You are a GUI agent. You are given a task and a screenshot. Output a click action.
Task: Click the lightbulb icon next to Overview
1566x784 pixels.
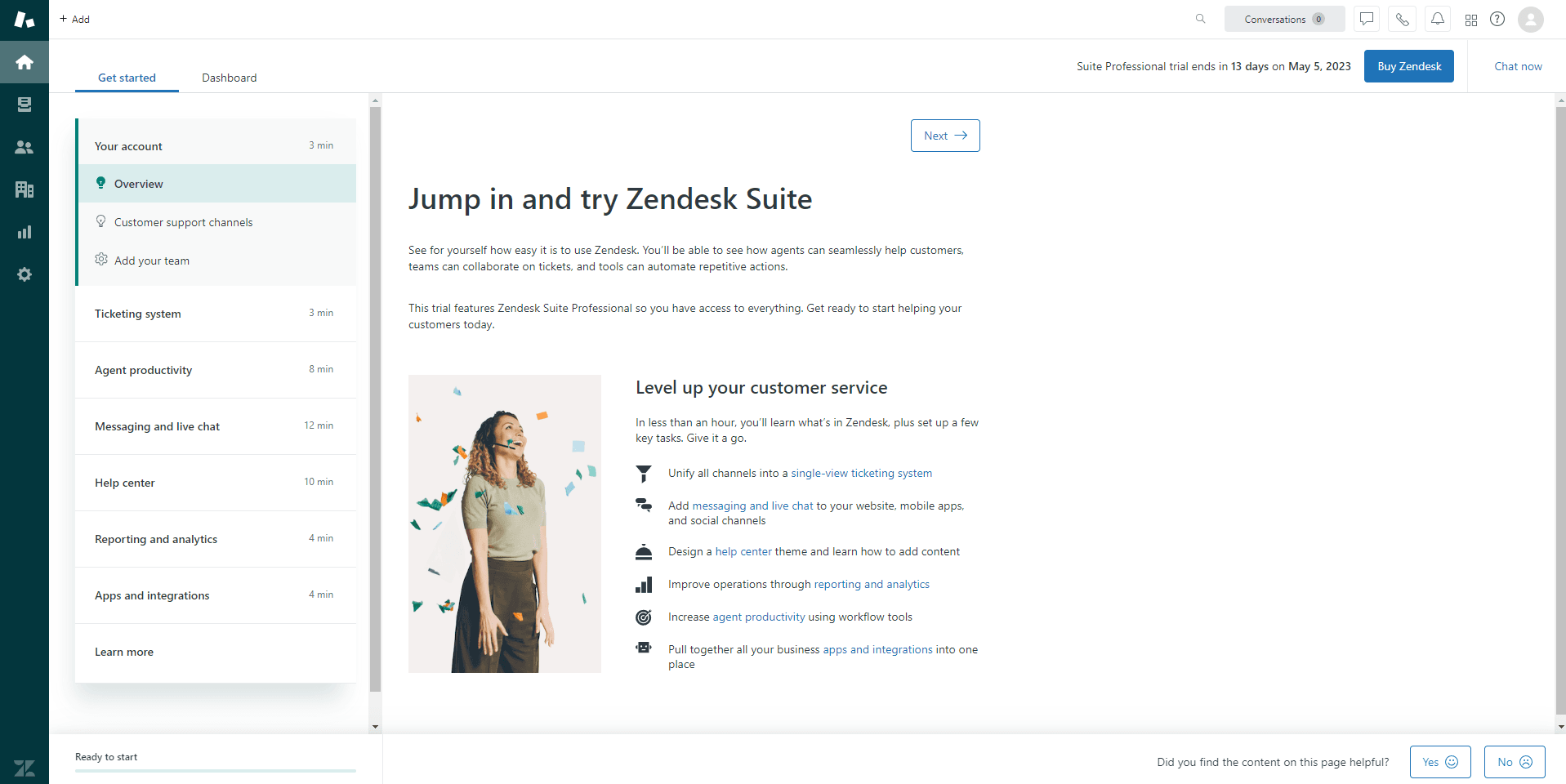click(100, 183)
